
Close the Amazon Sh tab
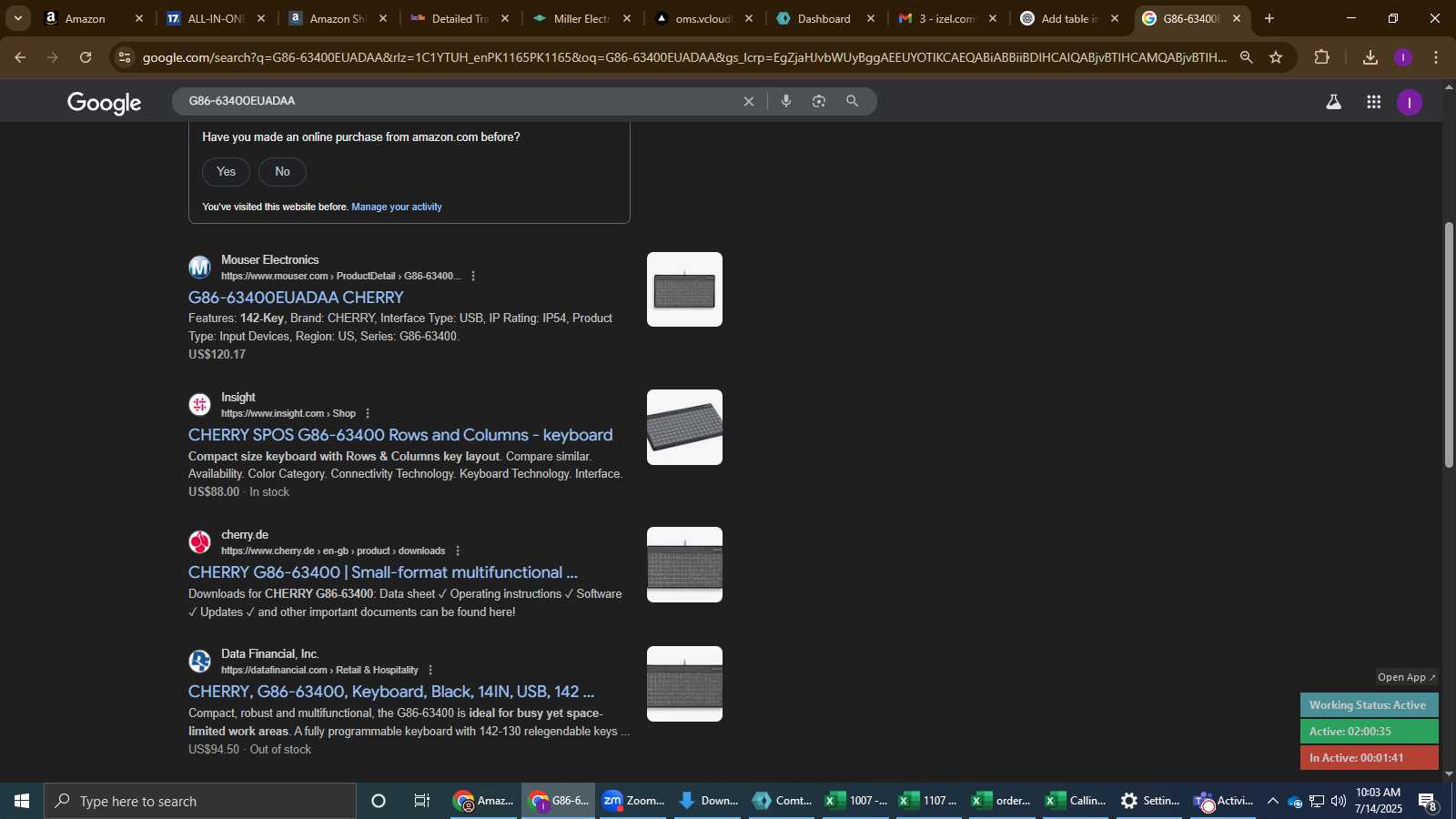click(x=383, y=18)
